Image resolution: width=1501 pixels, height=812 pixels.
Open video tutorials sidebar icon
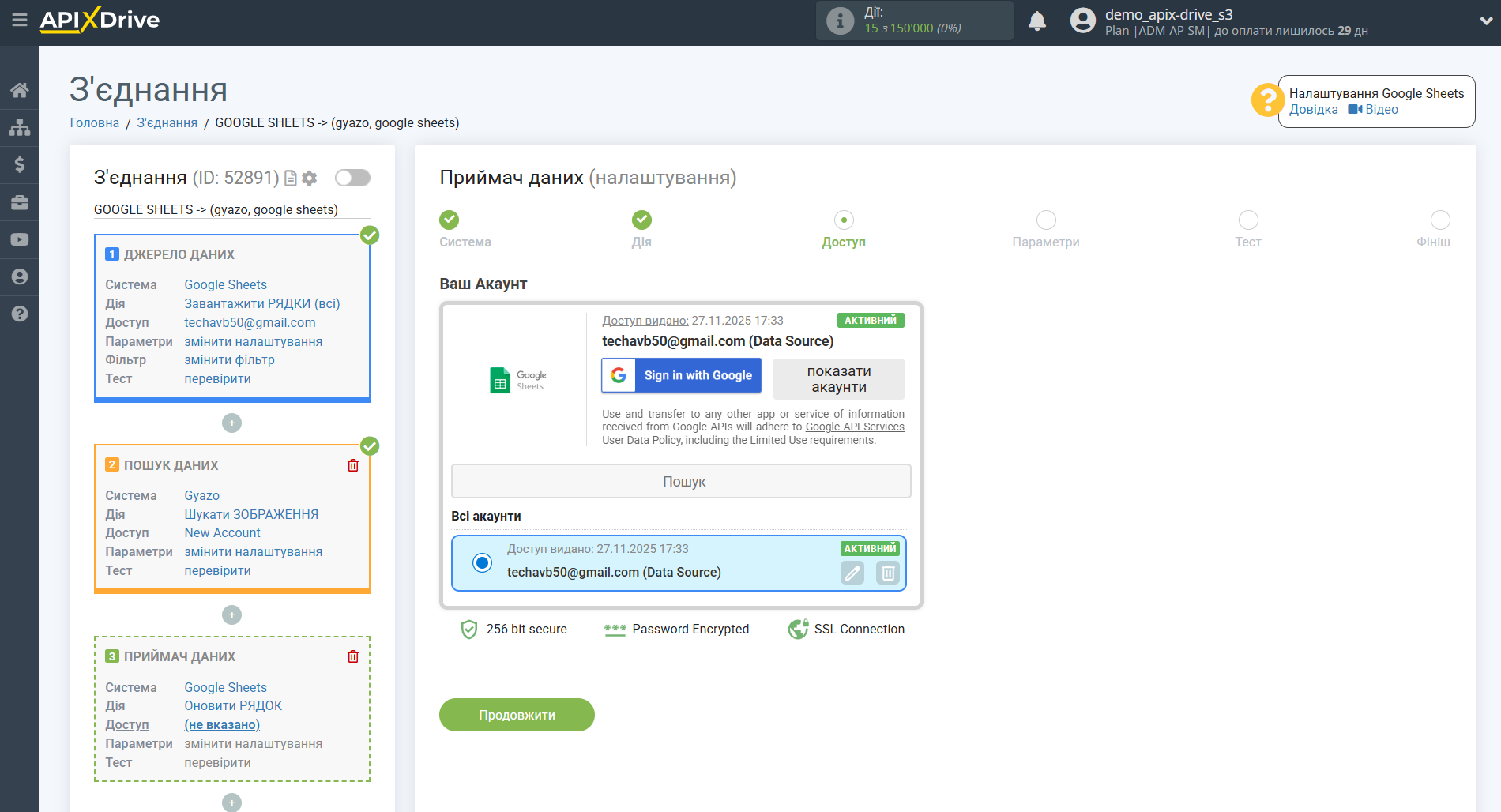[20, 239]
